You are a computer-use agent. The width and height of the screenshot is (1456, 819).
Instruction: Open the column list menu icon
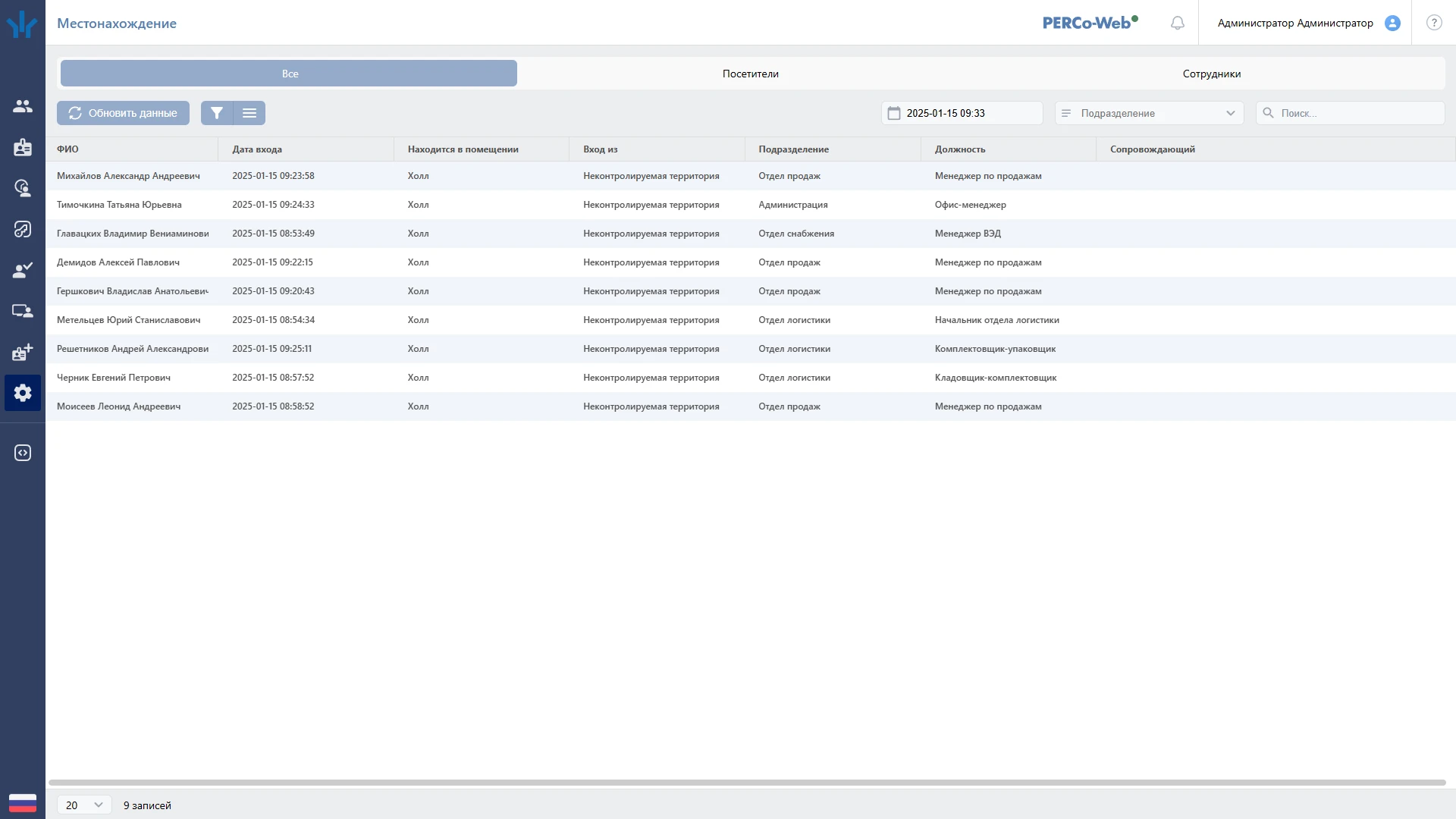(249, 113)
